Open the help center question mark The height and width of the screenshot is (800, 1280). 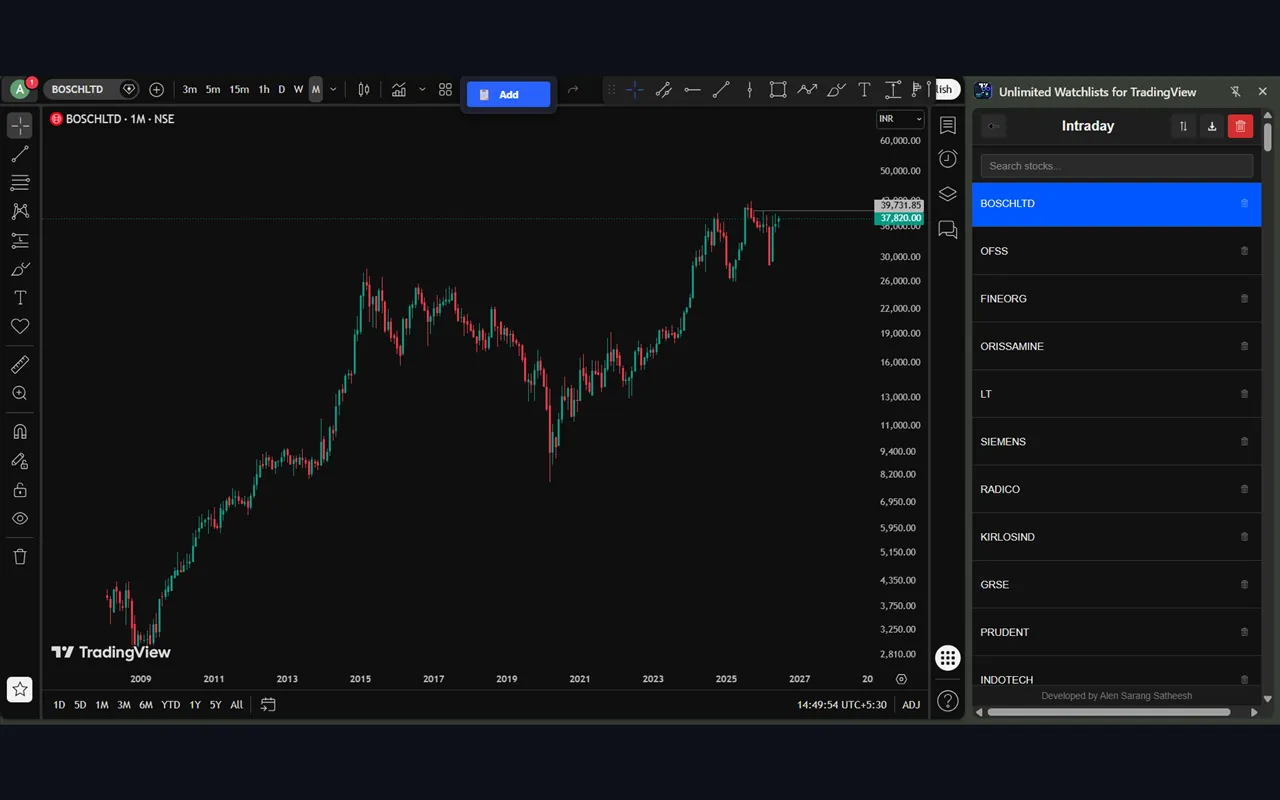coord(948,701)
